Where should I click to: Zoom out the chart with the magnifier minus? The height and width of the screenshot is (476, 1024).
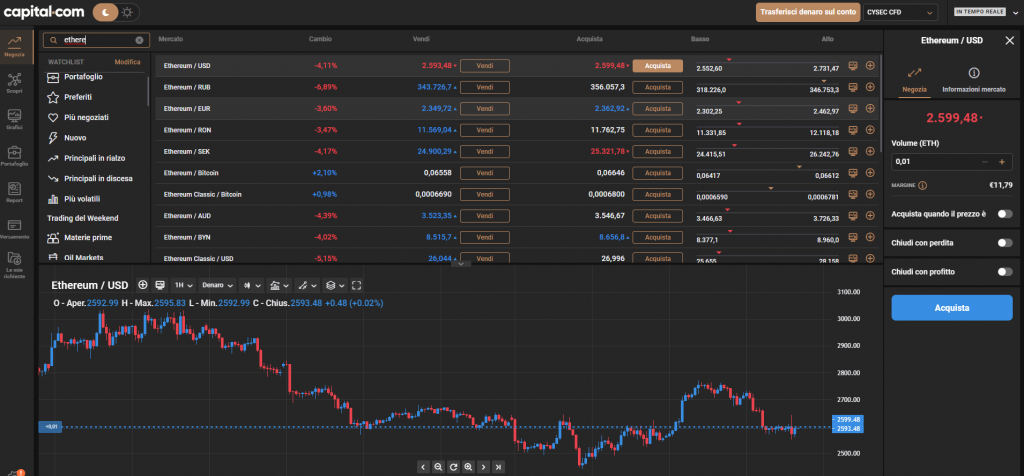(x=438, y=467)
